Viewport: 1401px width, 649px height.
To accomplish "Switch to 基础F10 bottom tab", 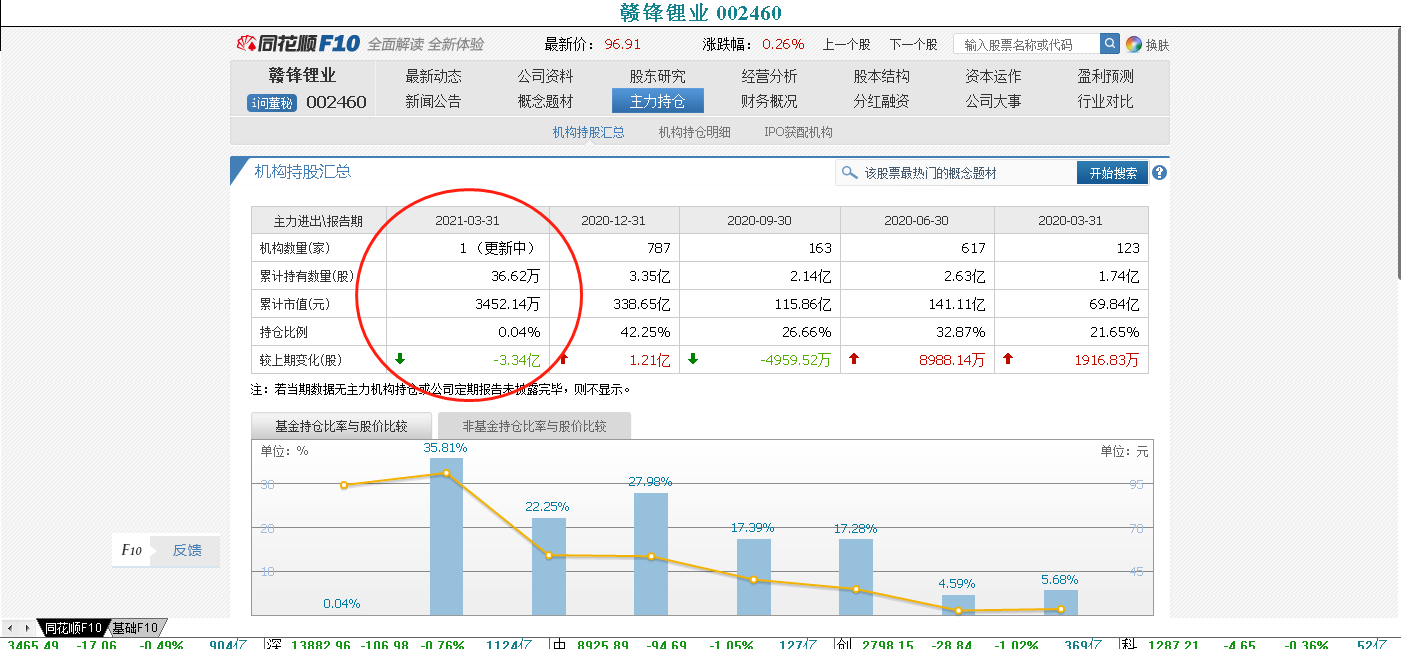I will 135,628.
